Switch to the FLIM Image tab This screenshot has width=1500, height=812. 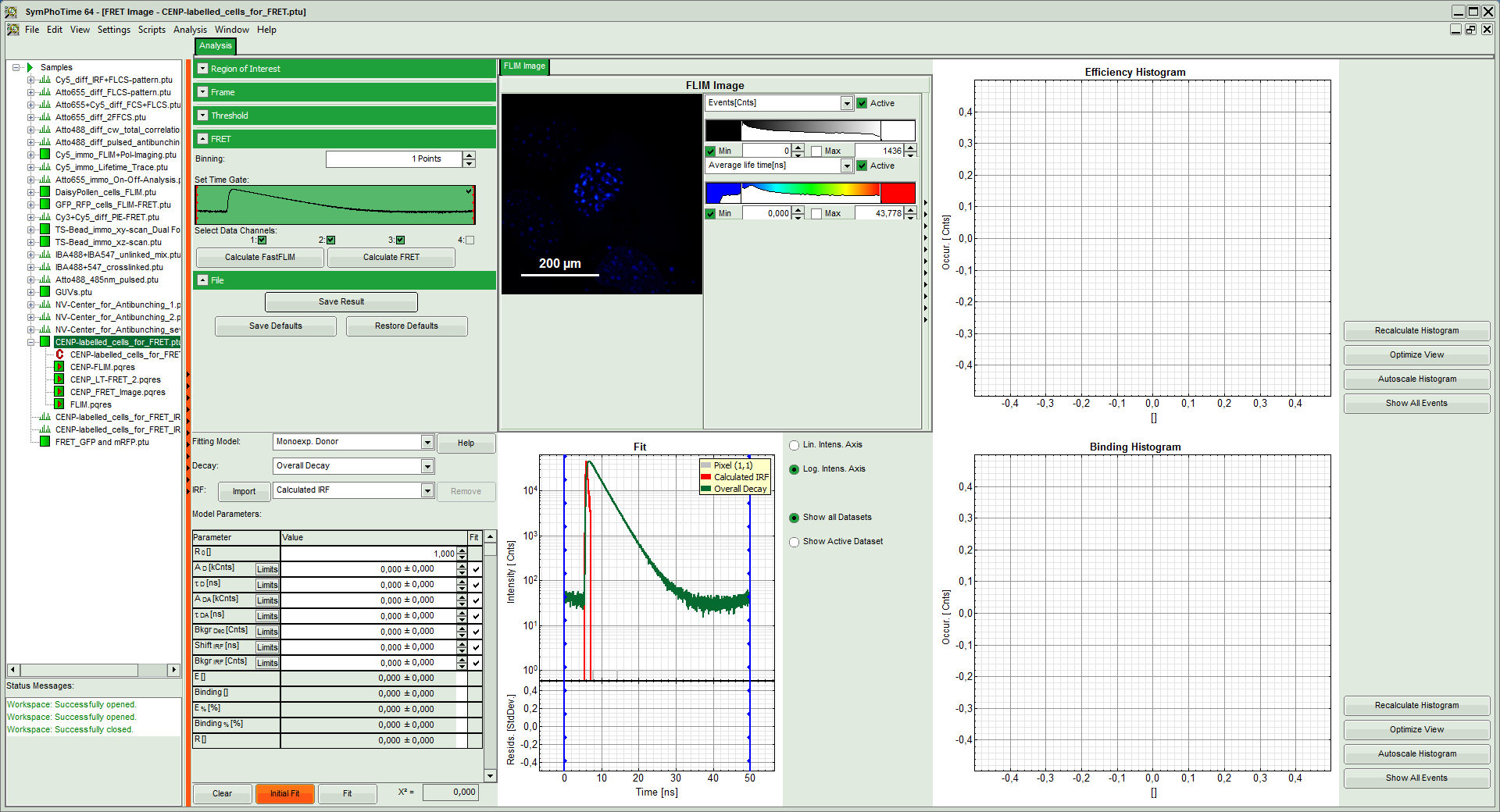525,66
